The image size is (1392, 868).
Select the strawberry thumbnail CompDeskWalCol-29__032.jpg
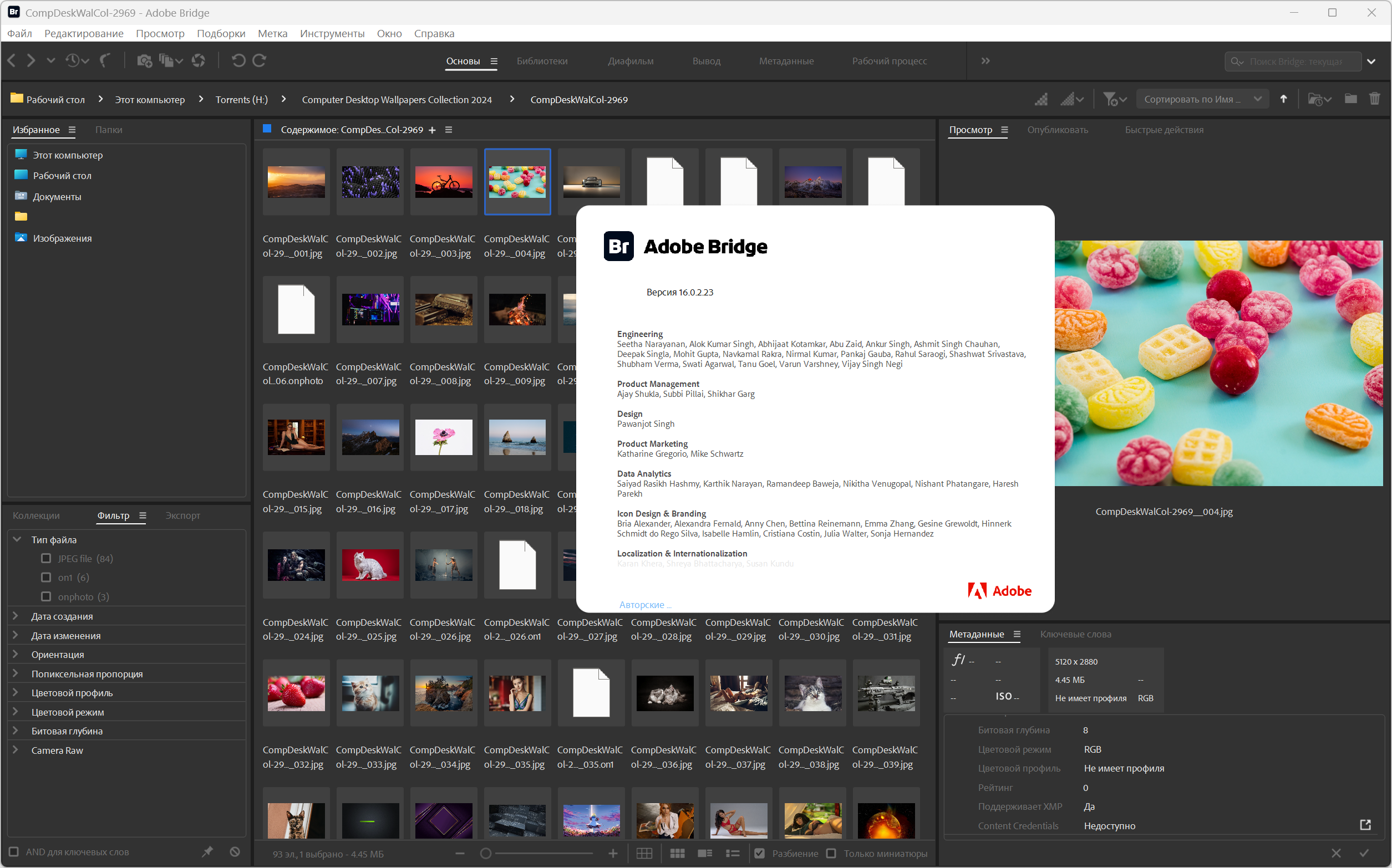(x=296, y=693)
